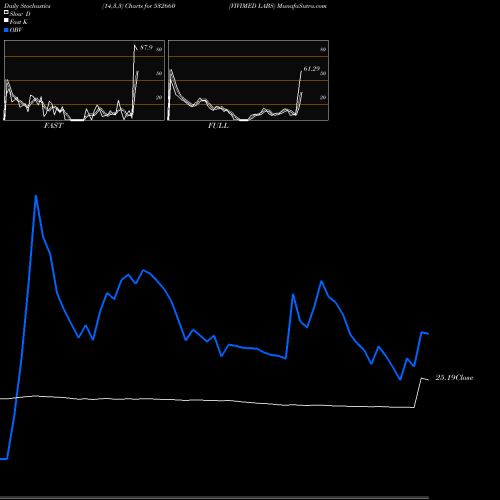Click the '(14,3,3) Charts for 532660' text
This screenshot has height=500, width=500.
[x=139, y=6]
